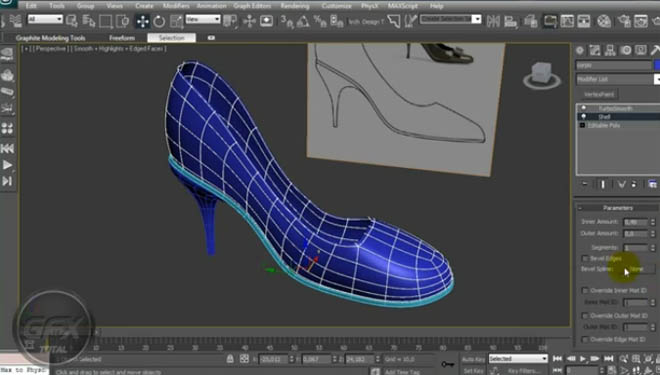Click the blue object color swatch
Viewport: 660px width, 375px height.
pos(657,65)
